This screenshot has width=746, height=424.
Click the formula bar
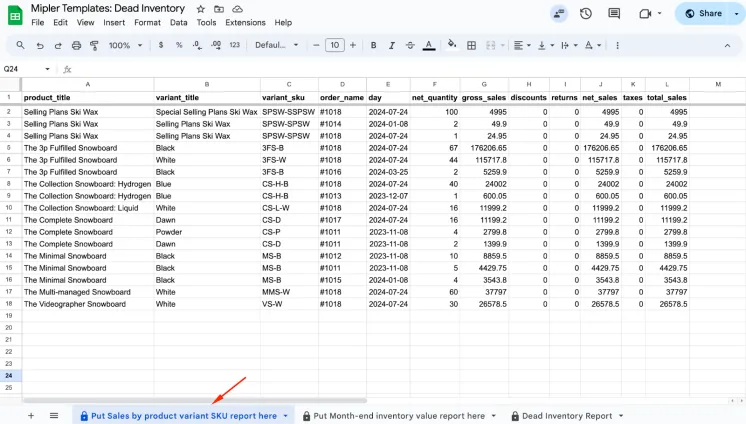pos(409,69)
